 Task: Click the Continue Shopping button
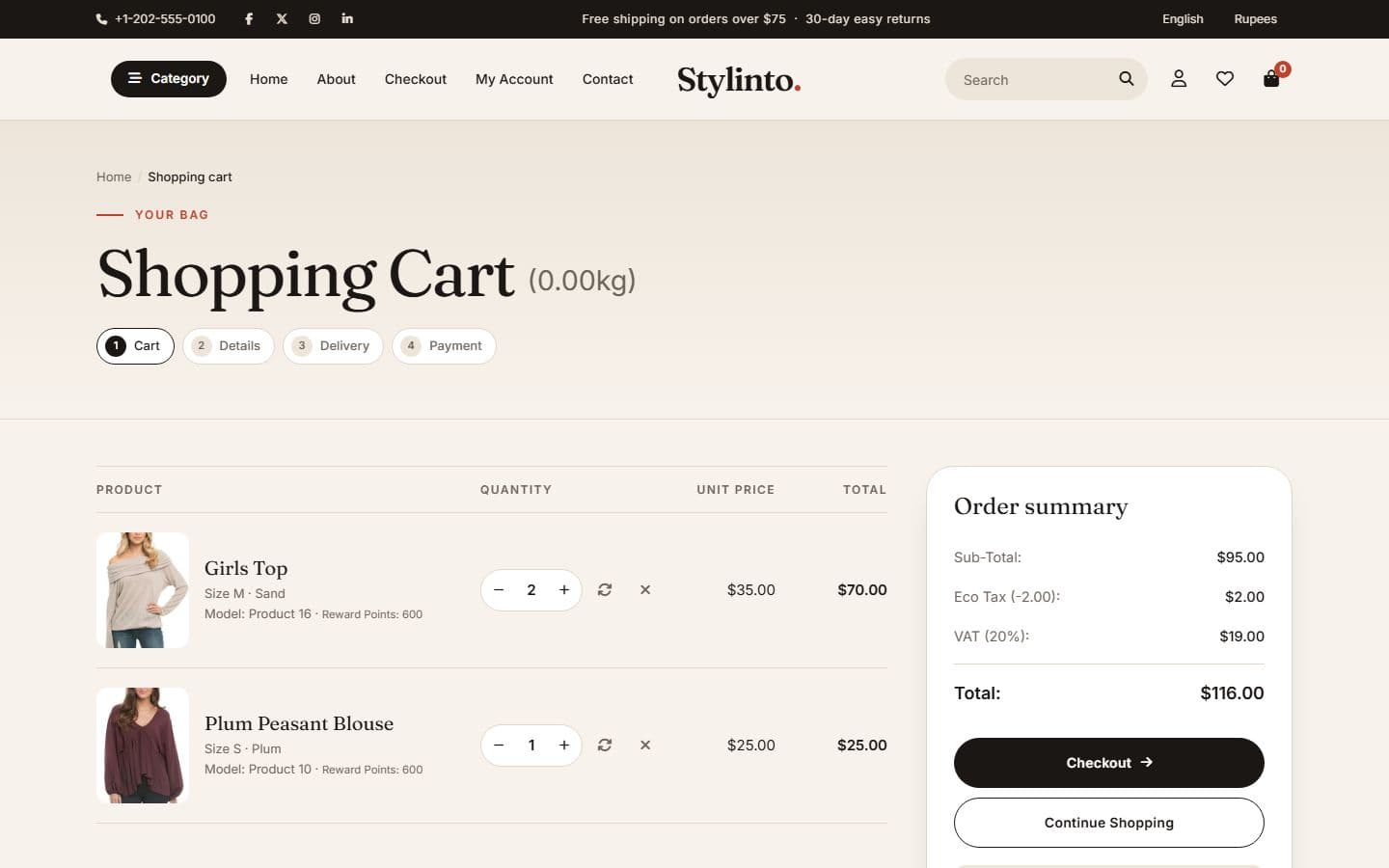coord(1109,823)
